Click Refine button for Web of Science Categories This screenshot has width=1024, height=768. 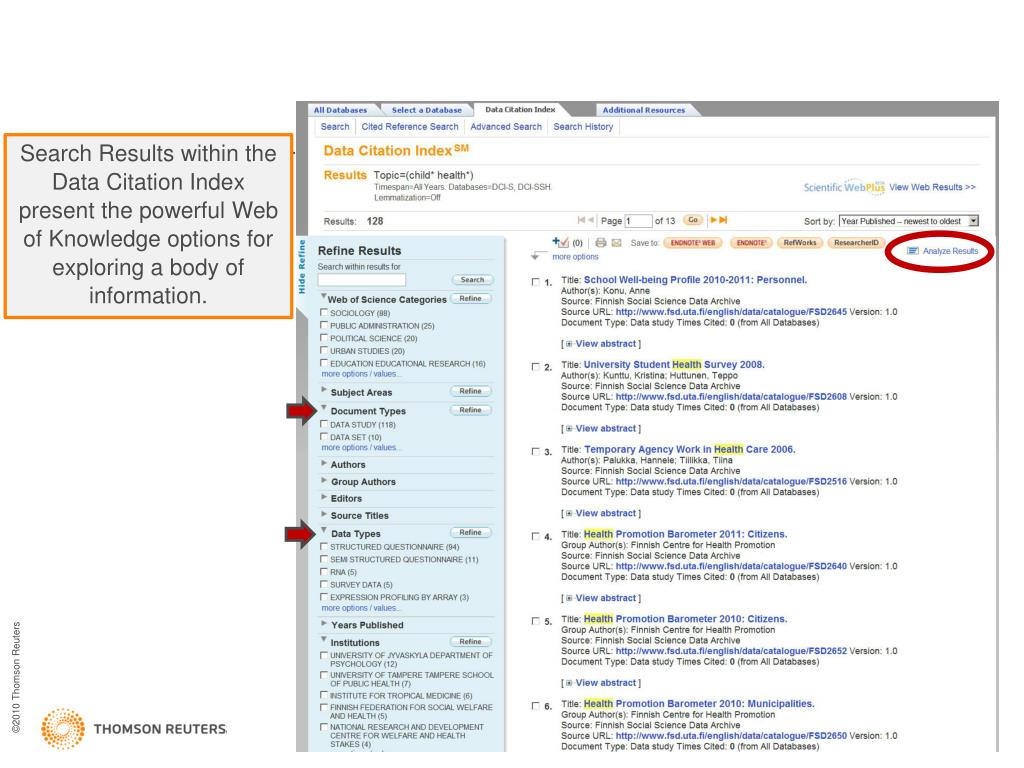[x=470, y=298]
